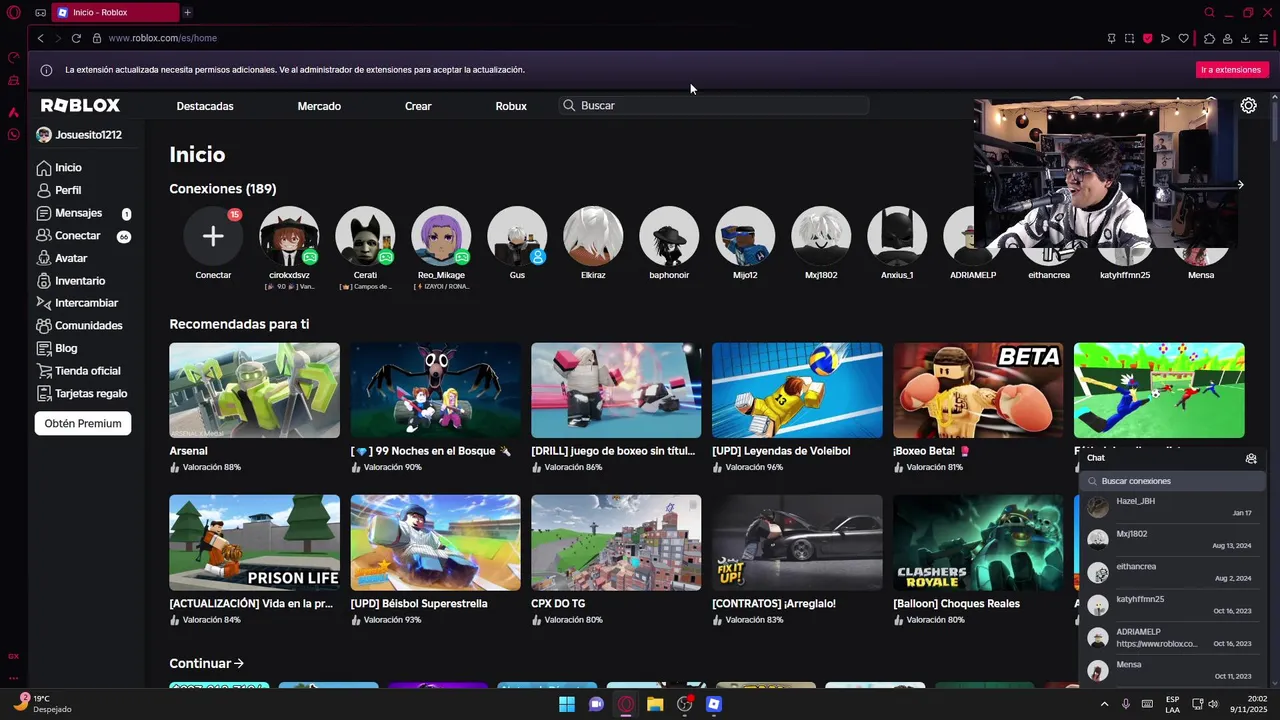The width and height of the screenshot is (1280, 720).
Task: Open Roblox app from taskbar
Action: [x=713, y=704]
